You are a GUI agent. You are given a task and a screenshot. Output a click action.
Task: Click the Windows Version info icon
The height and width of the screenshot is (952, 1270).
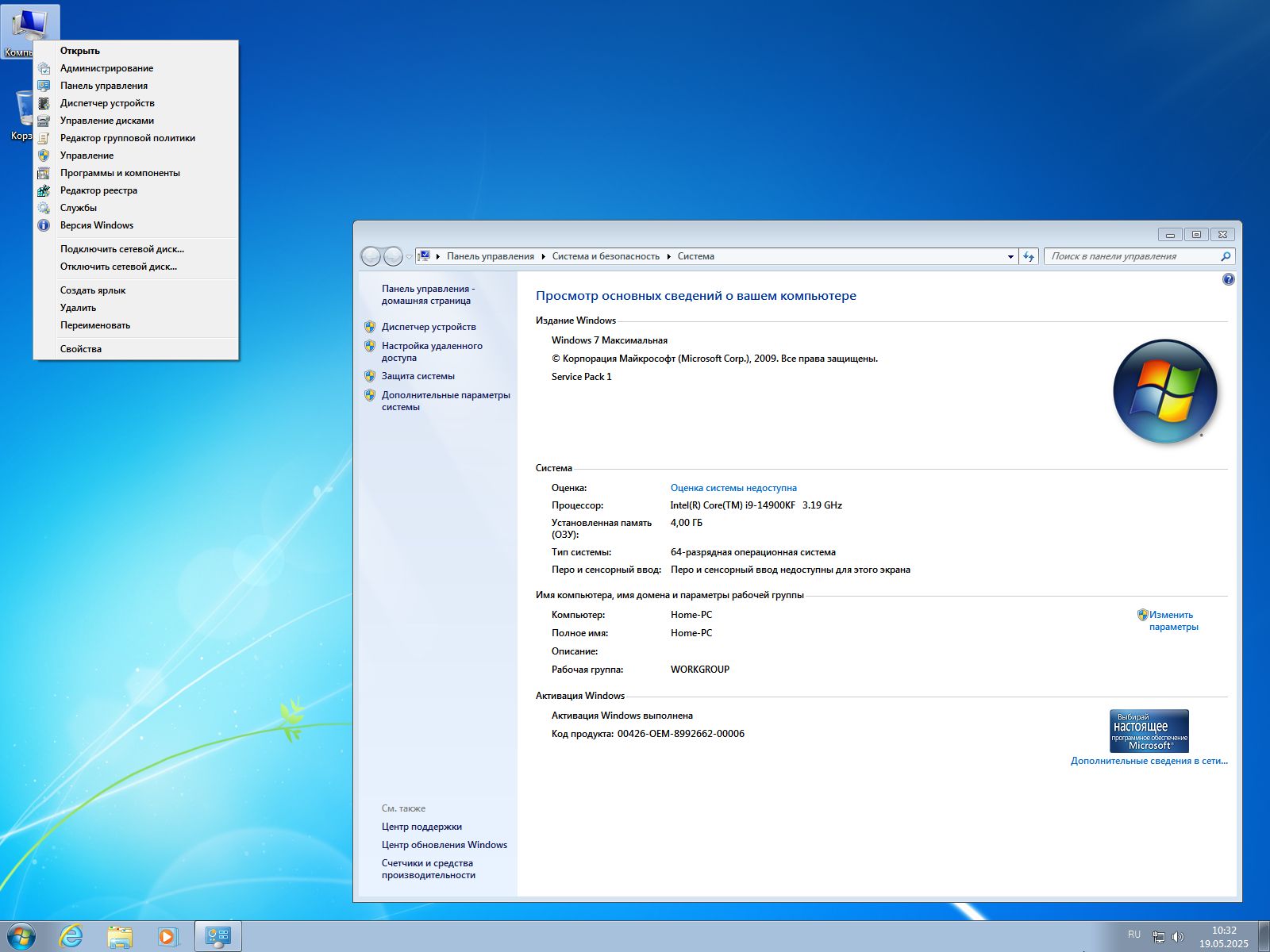(44, 225)
